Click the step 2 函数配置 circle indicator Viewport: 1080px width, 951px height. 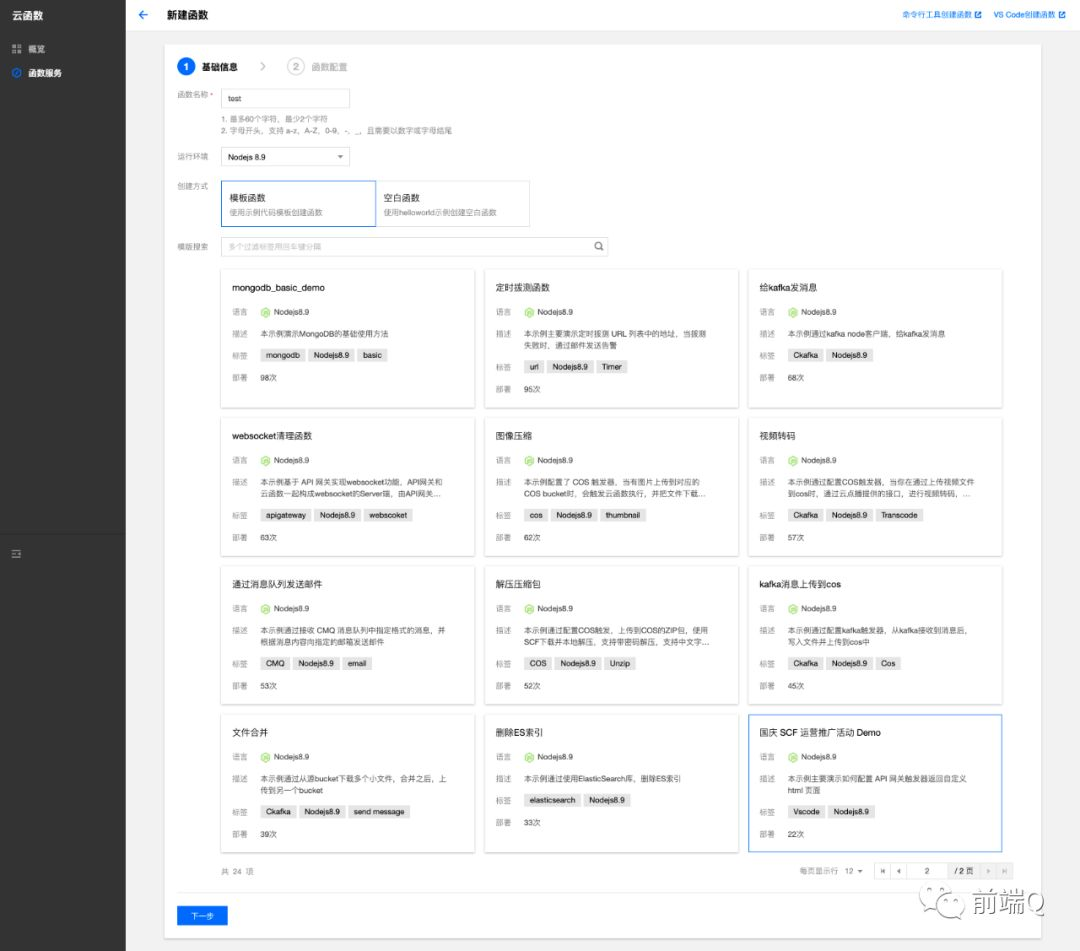295,66
